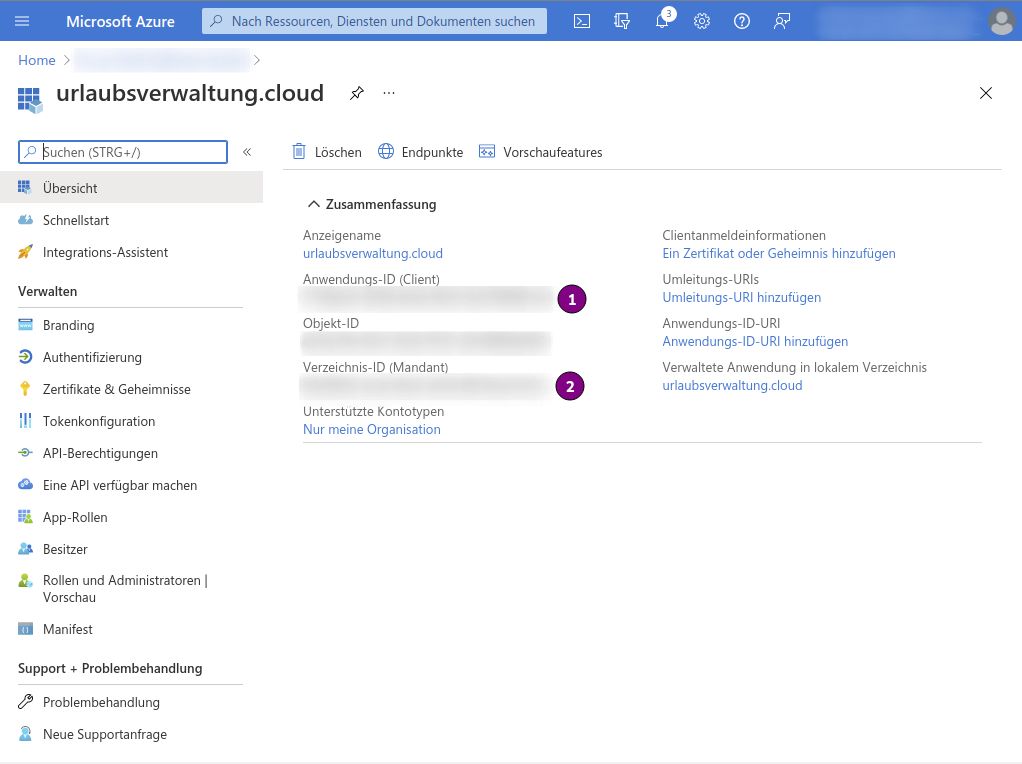Click the rocket icon for Integrations-Assistent
1022x764 pixels.
click(x=25, y=252)
